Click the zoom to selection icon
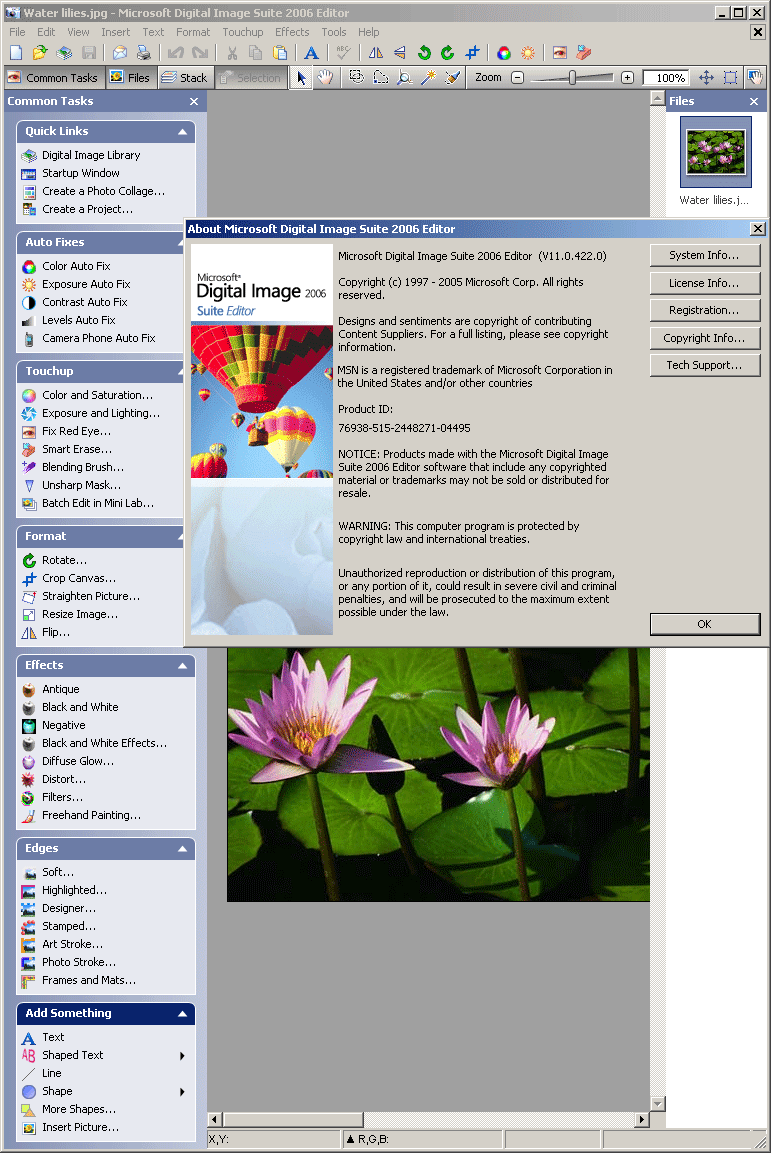 731,78
